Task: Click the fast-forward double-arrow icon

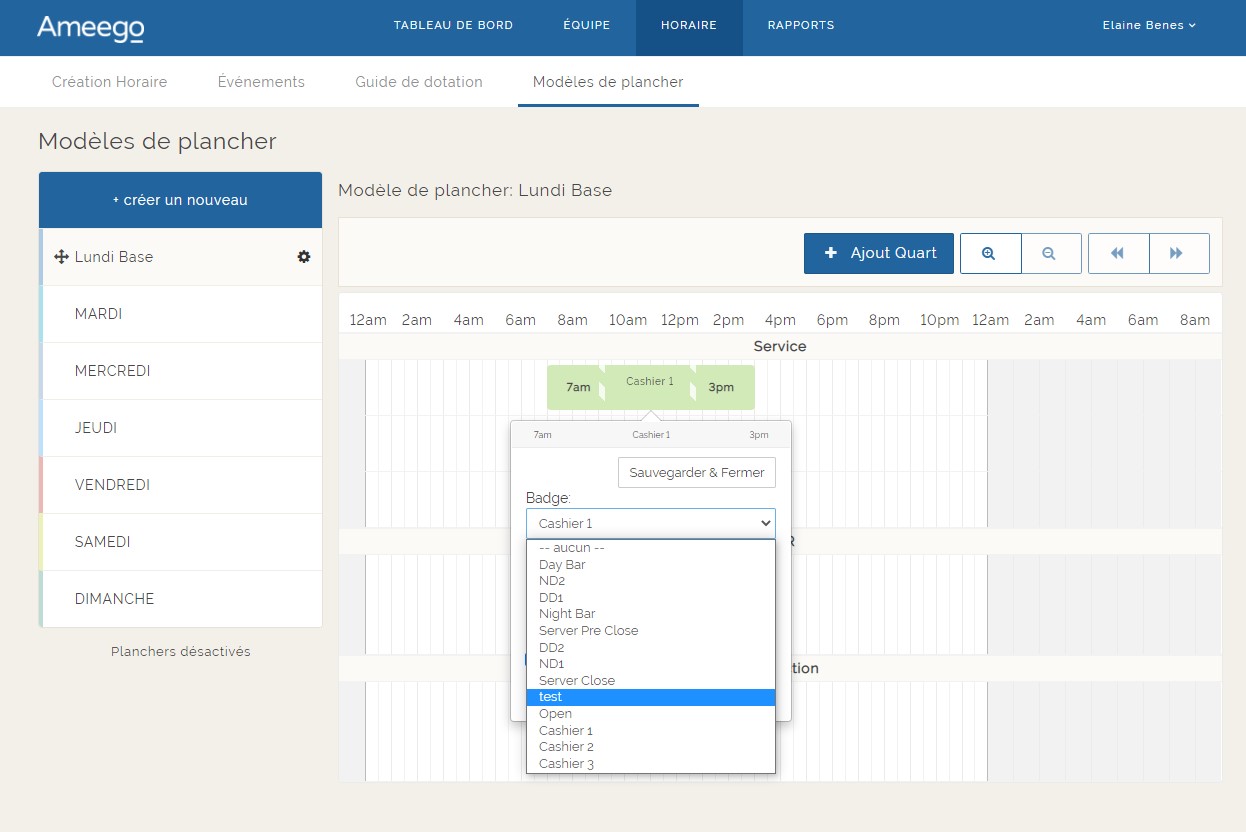Action: (1178, 254)
